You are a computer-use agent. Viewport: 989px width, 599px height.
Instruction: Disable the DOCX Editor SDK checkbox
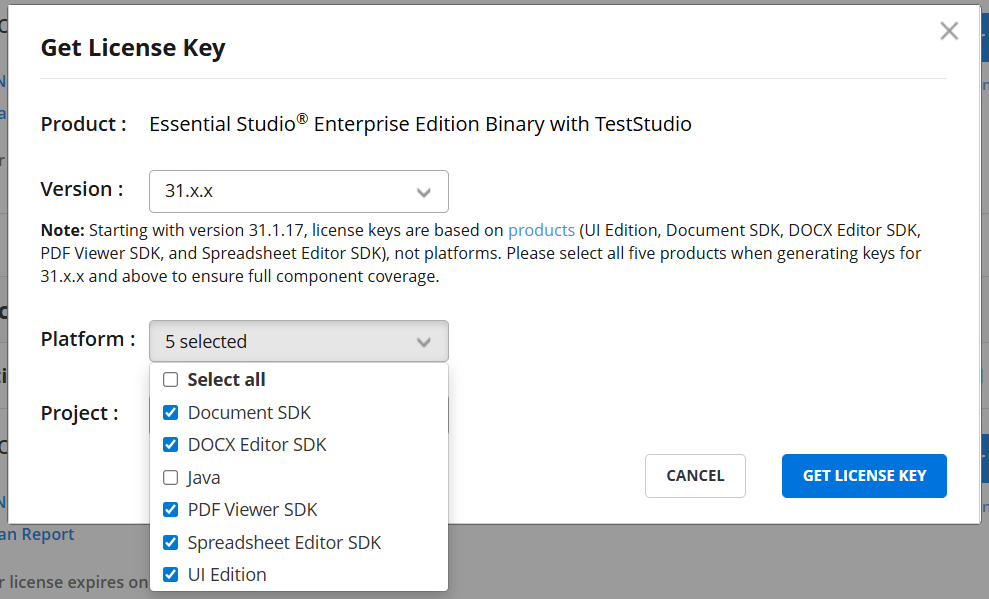[x=170, y=444]
